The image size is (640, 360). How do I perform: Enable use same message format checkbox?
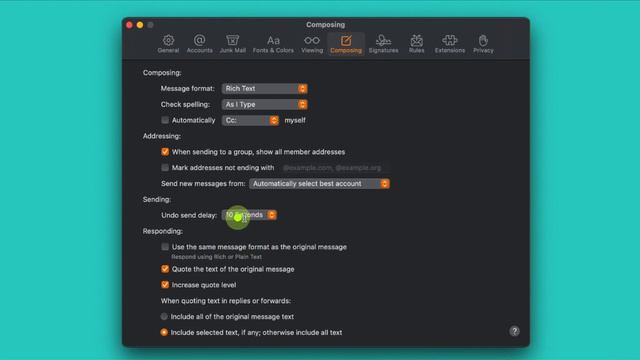coord(165,247)
